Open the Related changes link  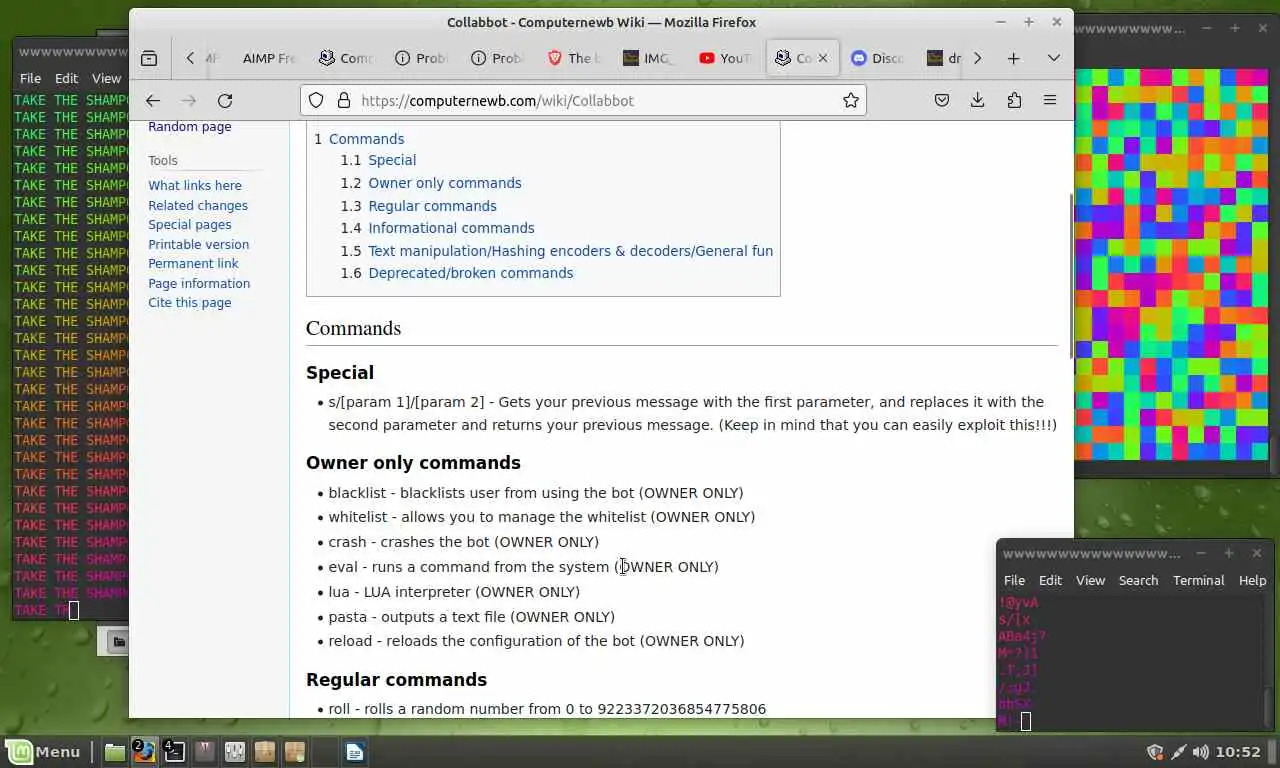click(198, 205)
